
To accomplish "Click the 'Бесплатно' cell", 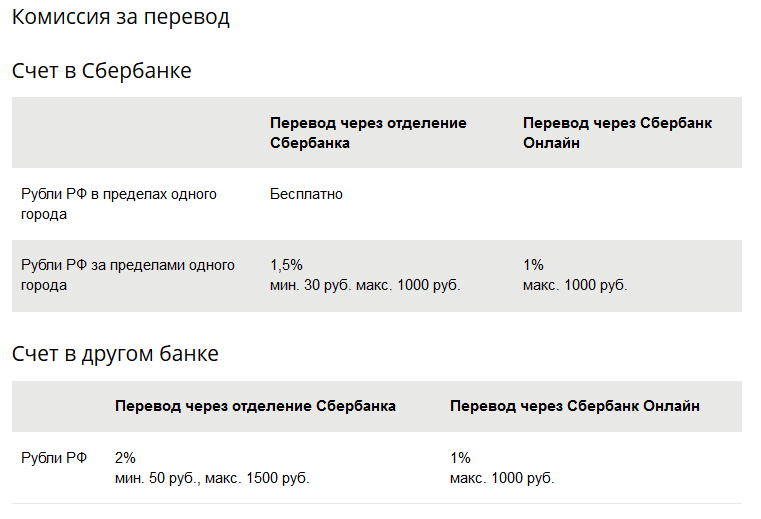I will pyautogui.click(x=306, y=194).
